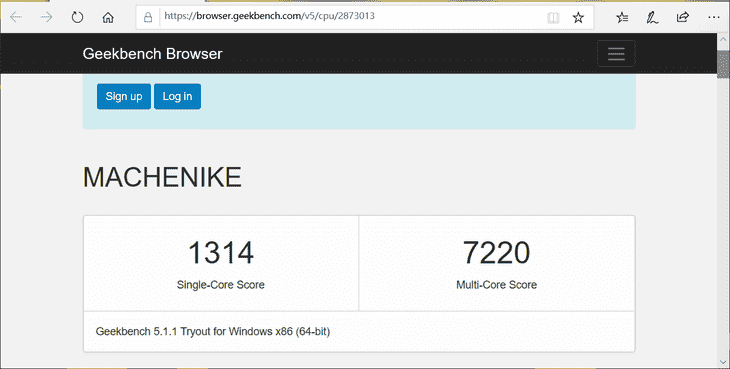Go forward with the browser forward arrow
This screenshot has height=369, width=730.
click(47, 18)
